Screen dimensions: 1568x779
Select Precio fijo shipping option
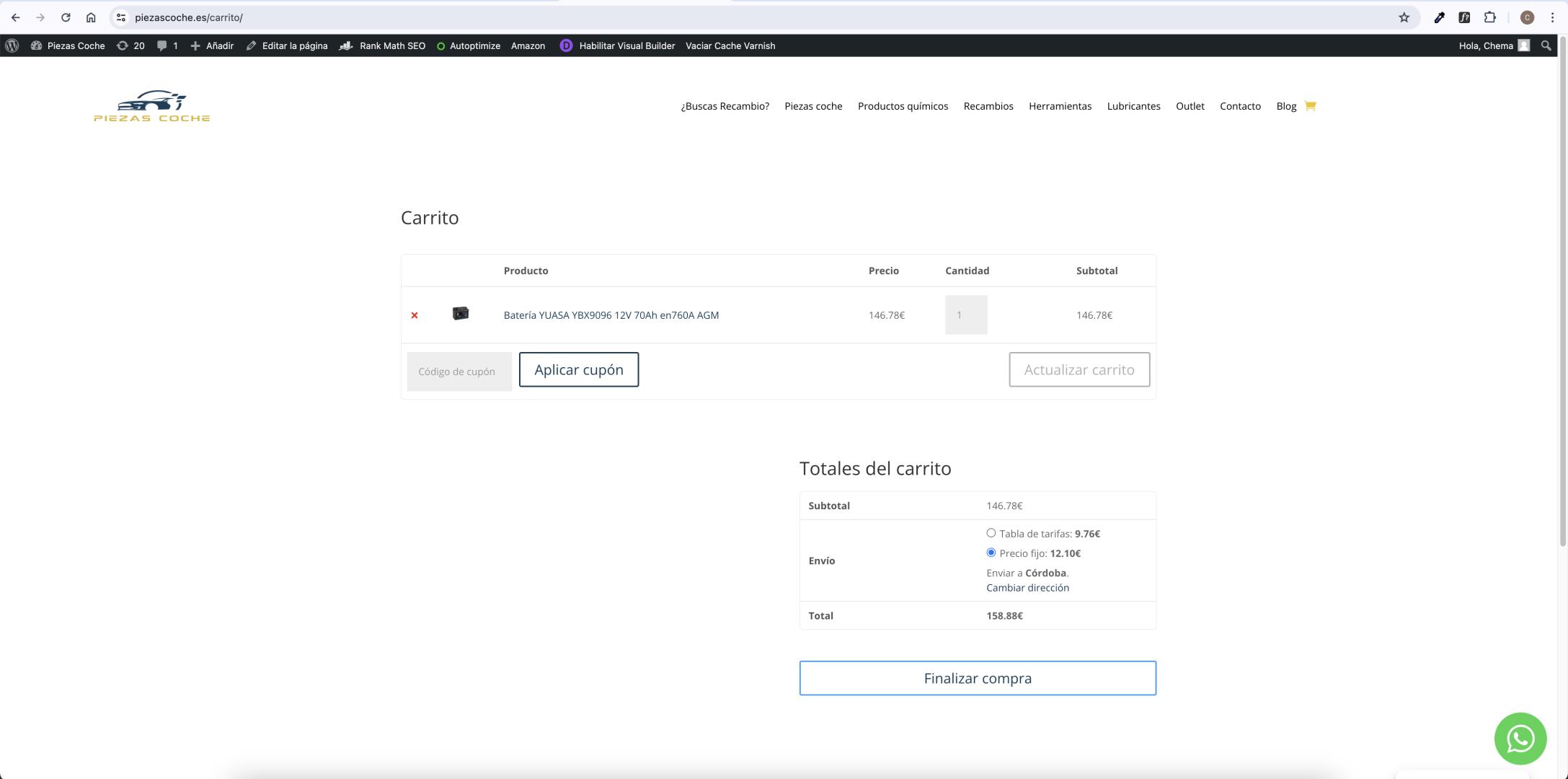pos(991,553)
